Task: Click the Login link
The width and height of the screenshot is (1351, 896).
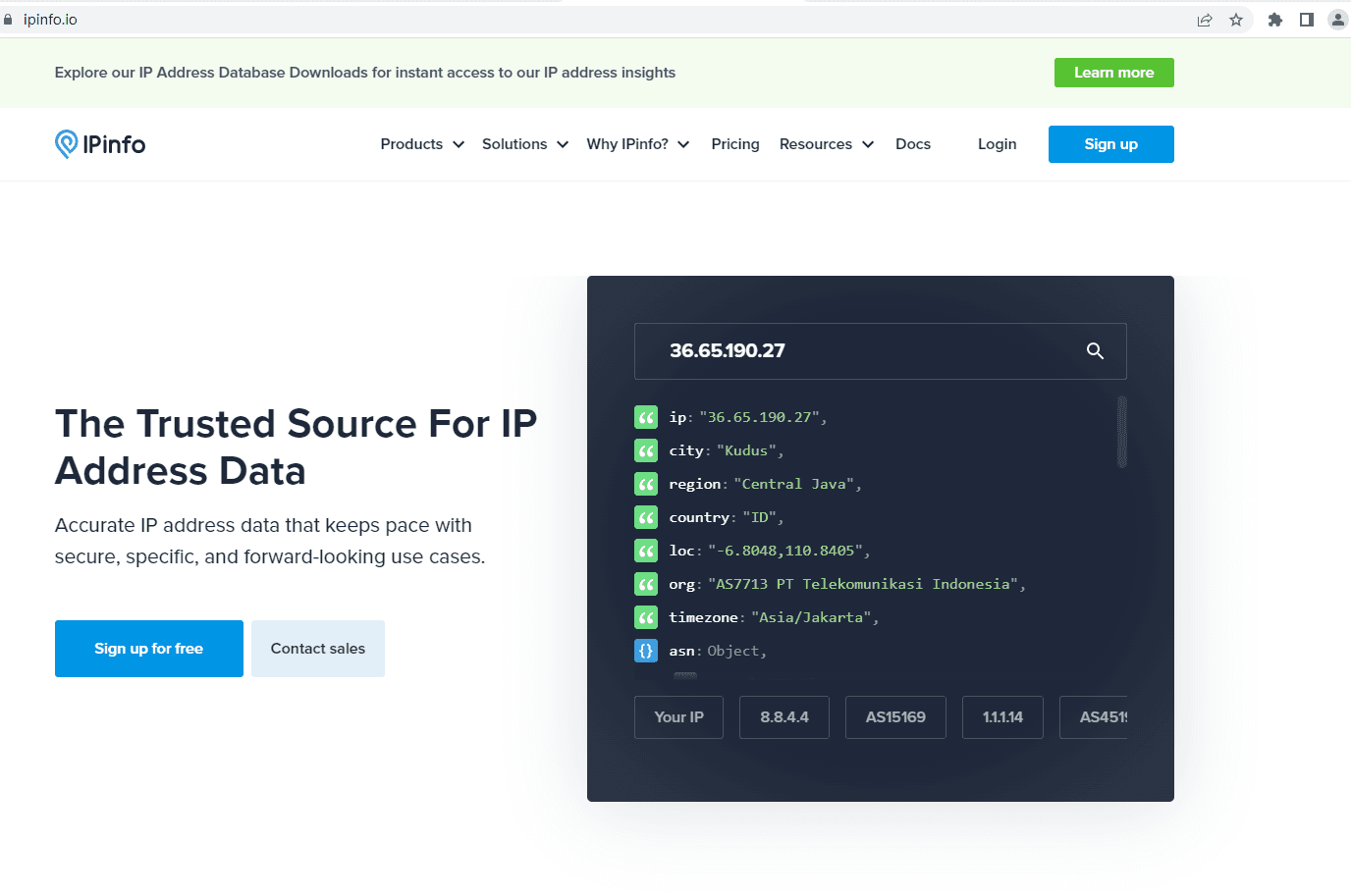Action: [x=997, y=144]
